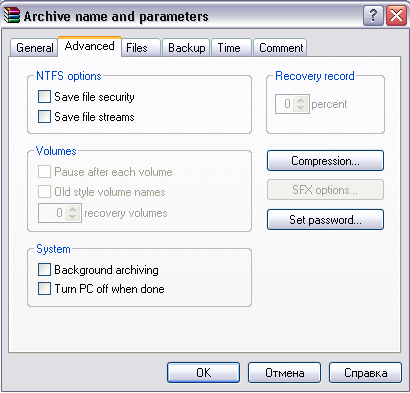Click the question mark help icon
410x393 pixels.
click(373, 15)
